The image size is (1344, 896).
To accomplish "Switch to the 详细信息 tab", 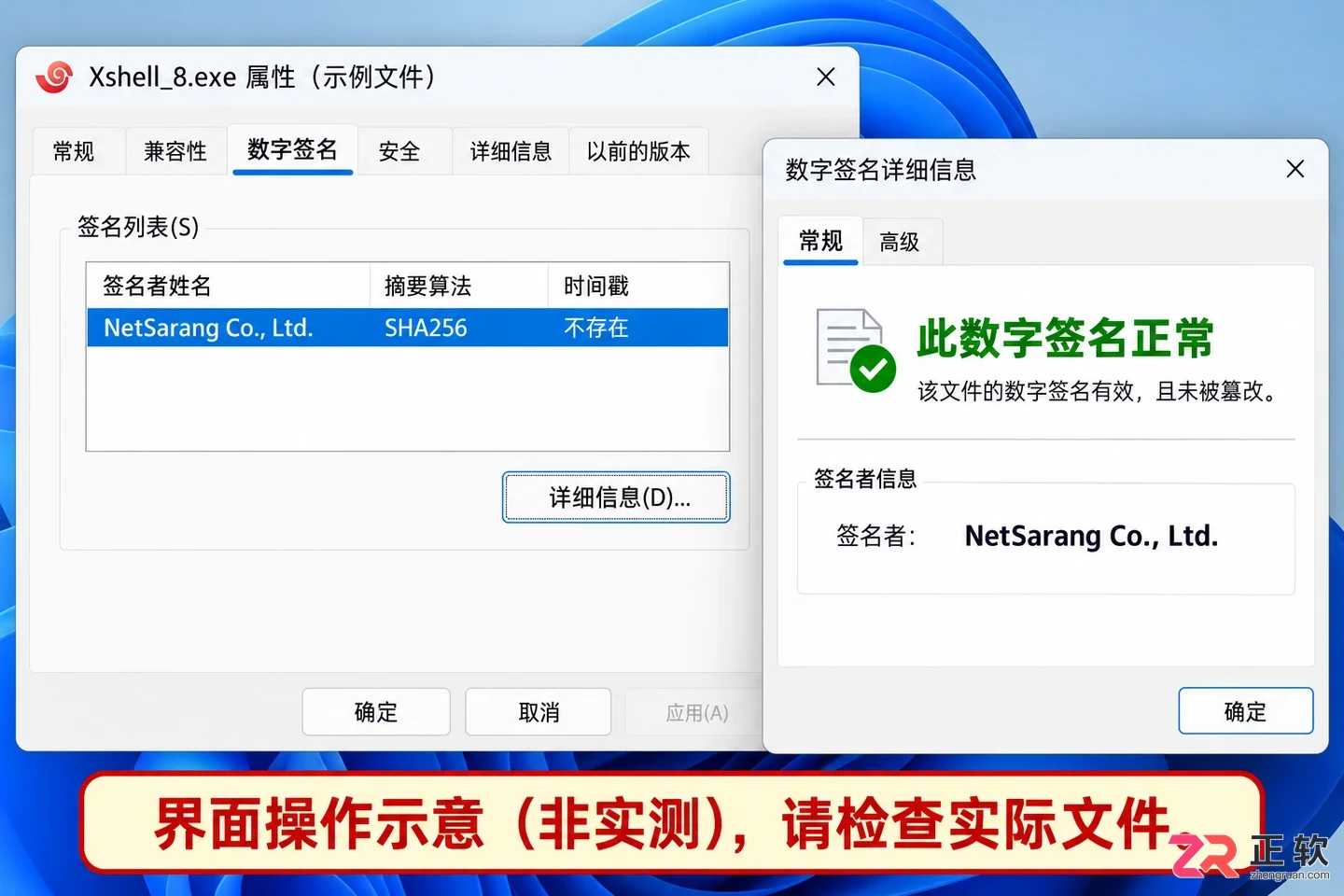I will pos(511,151).
